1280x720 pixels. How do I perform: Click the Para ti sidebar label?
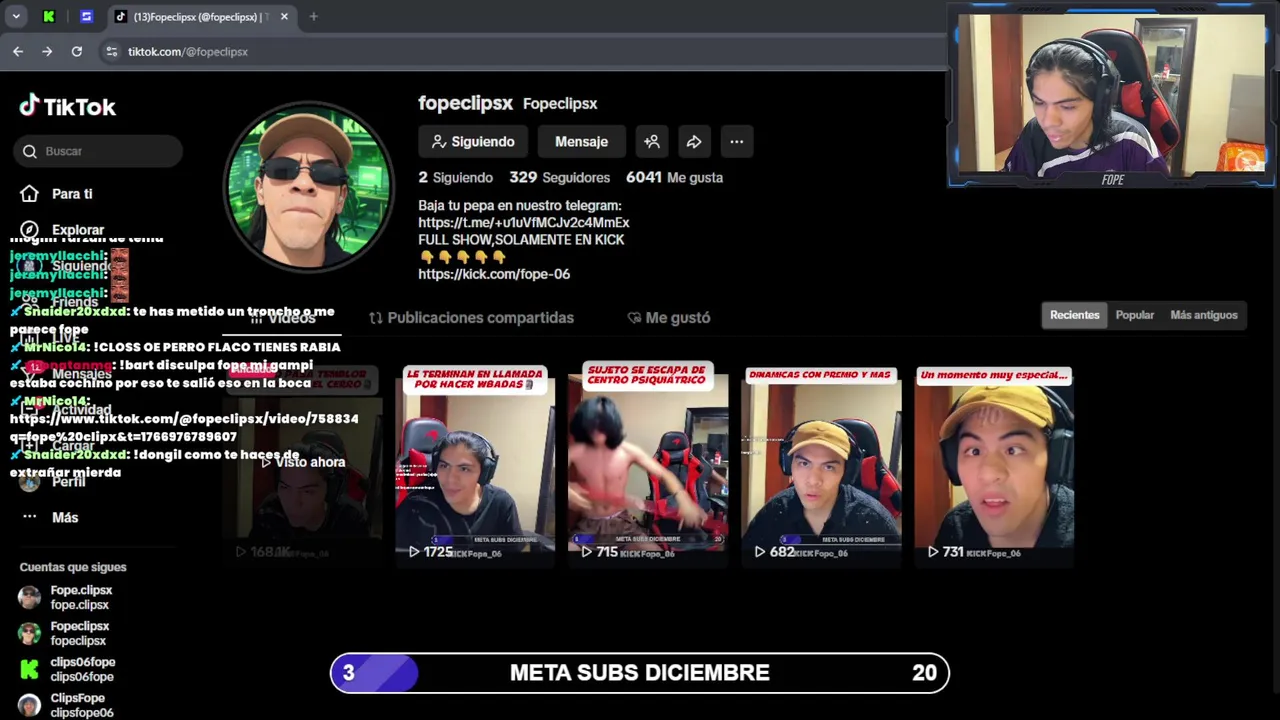[x=72, y=194]
